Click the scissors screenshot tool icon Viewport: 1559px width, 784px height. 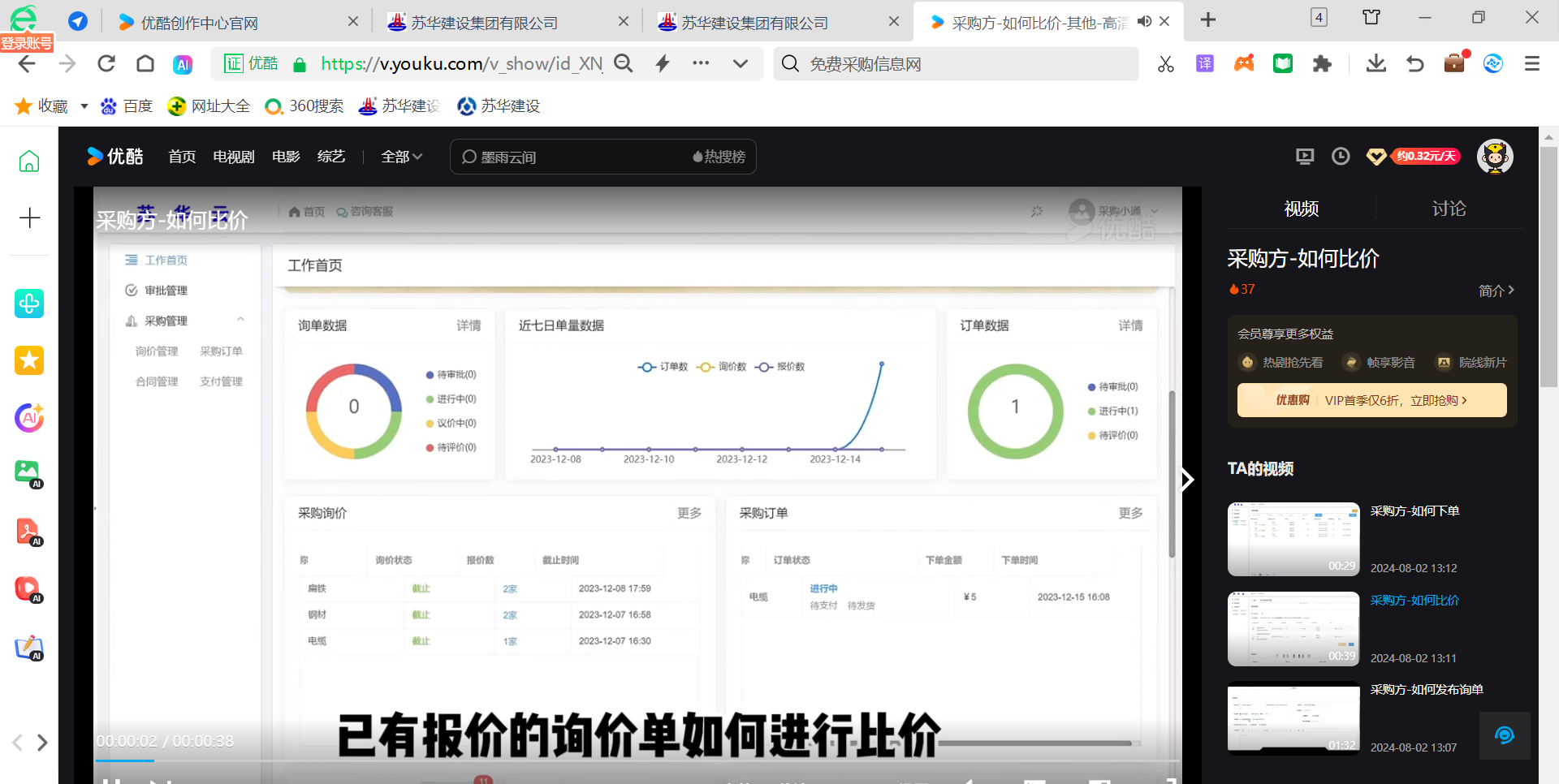1166,64
